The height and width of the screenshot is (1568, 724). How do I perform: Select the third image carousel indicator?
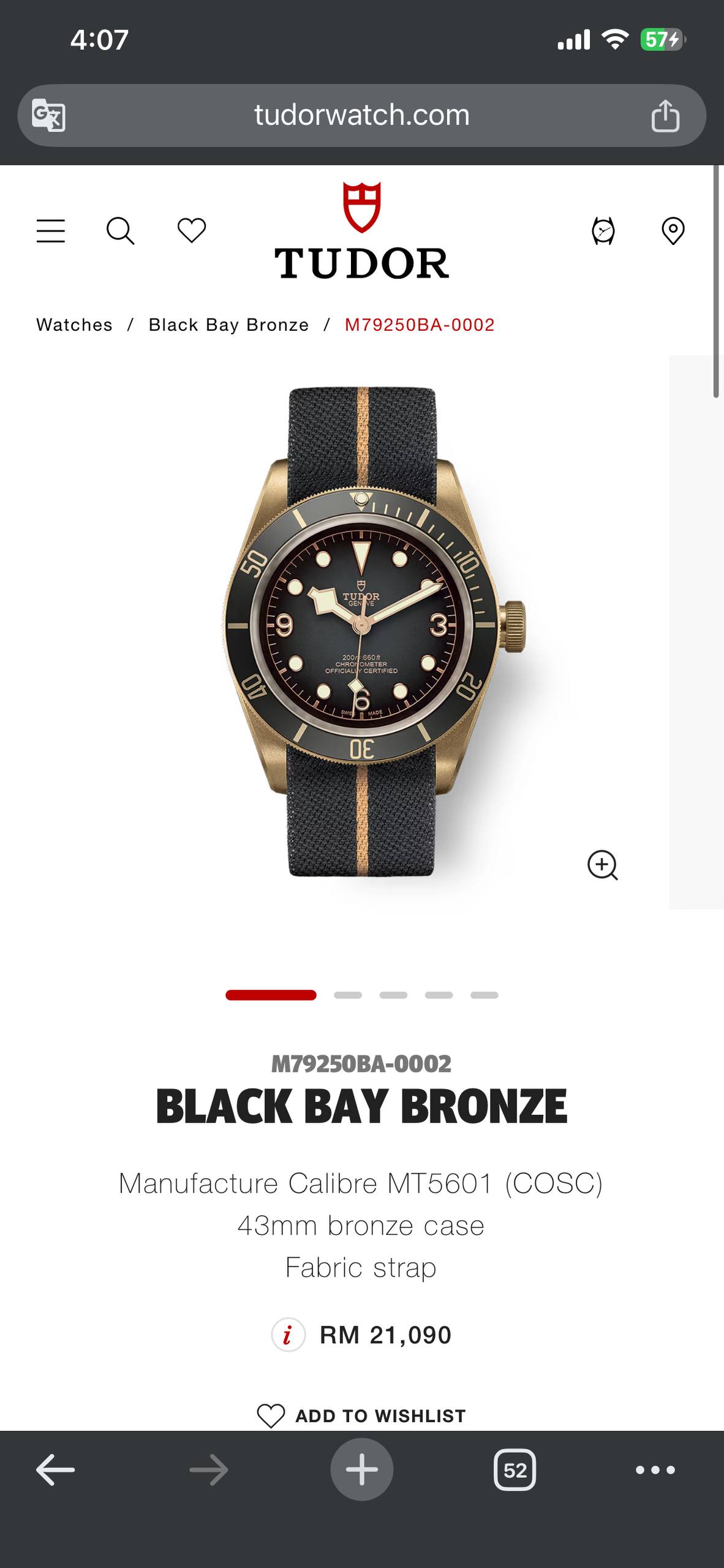(x=393, y=995)
